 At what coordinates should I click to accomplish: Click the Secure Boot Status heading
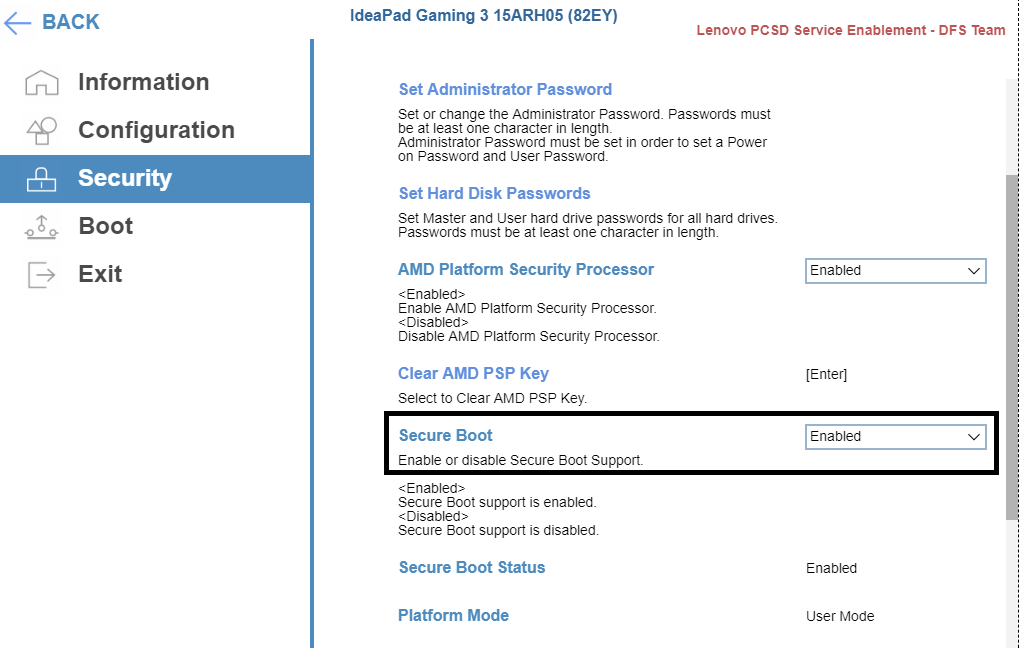pyautogui.click(x=472, y=567)
